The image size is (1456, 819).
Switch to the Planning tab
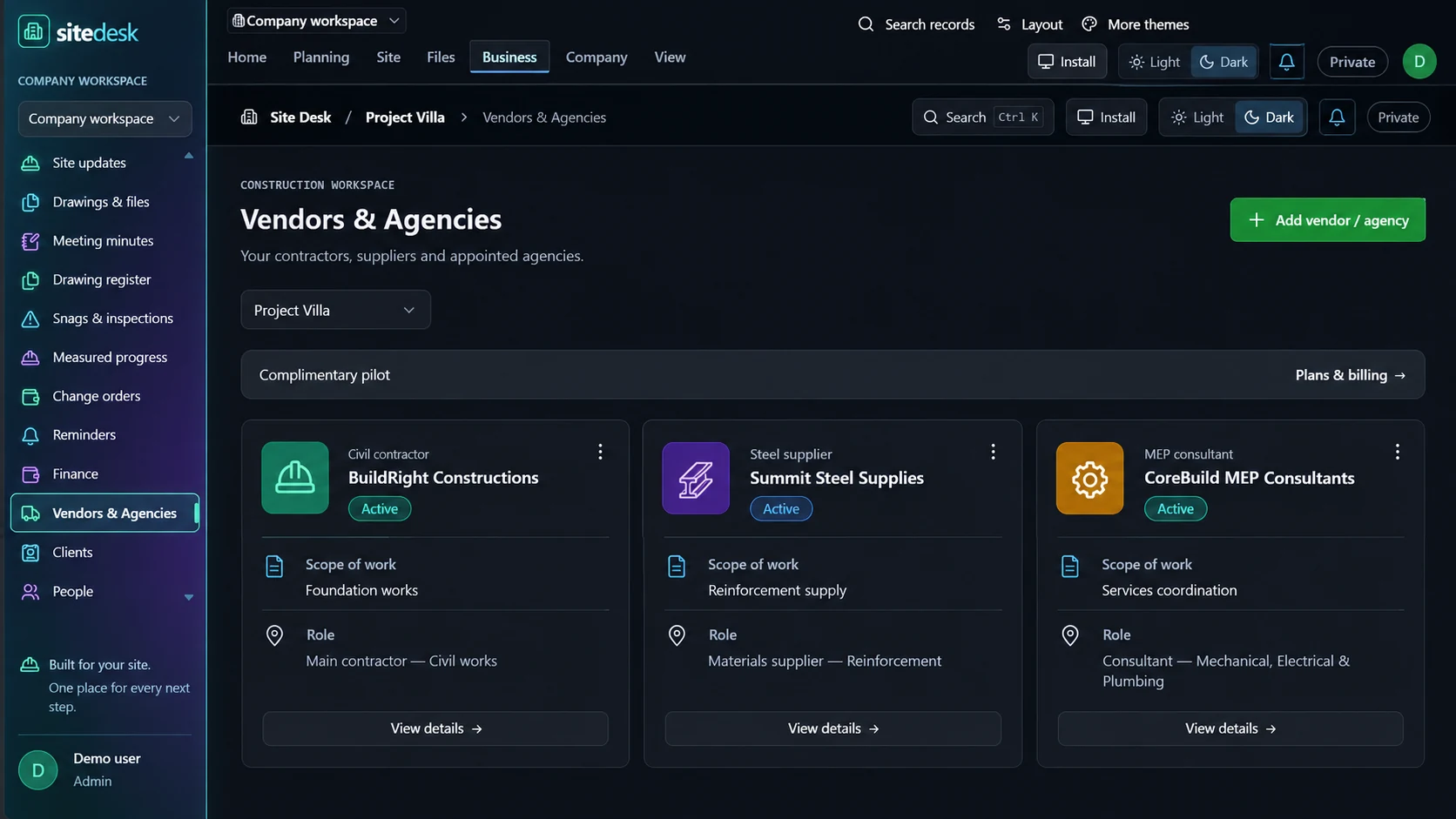[x=320, y=57]
